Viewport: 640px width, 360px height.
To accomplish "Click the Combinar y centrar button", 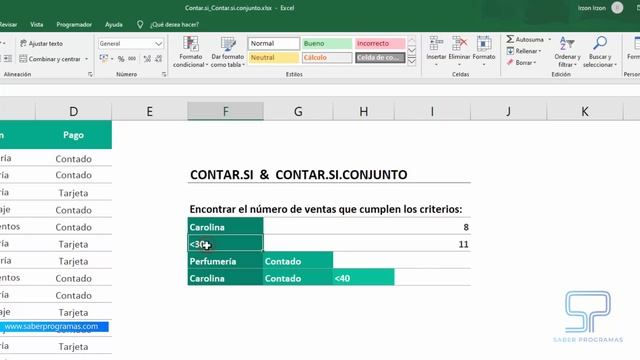I will (x=50, y=59).
